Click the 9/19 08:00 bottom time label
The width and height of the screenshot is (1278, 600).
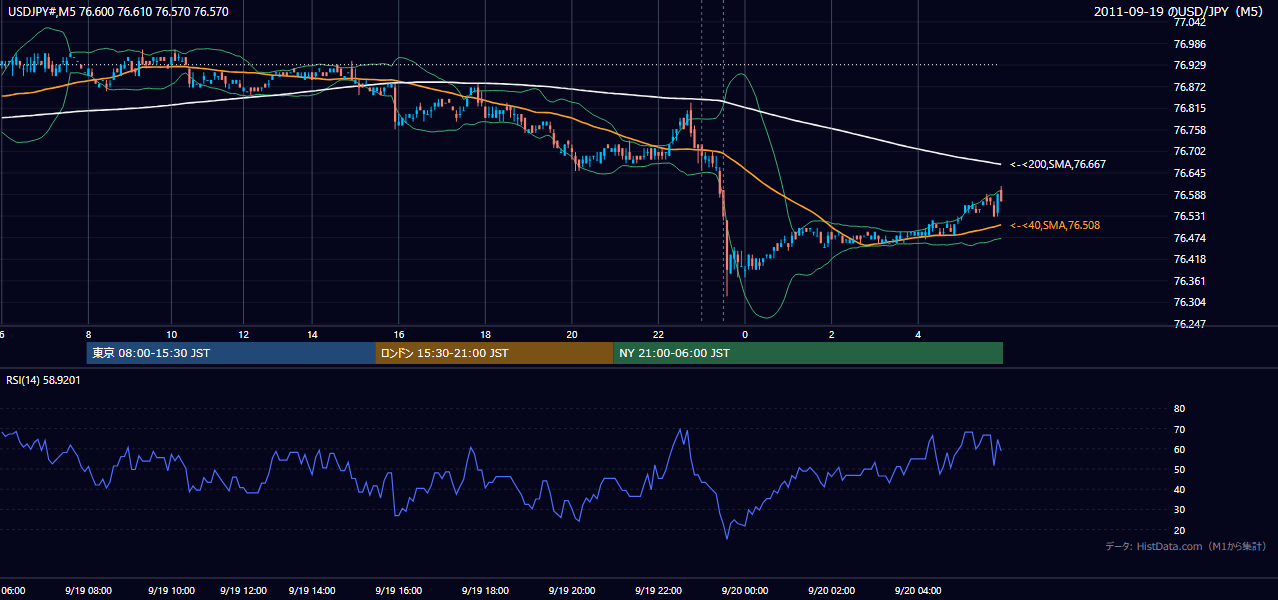[88, 591]
